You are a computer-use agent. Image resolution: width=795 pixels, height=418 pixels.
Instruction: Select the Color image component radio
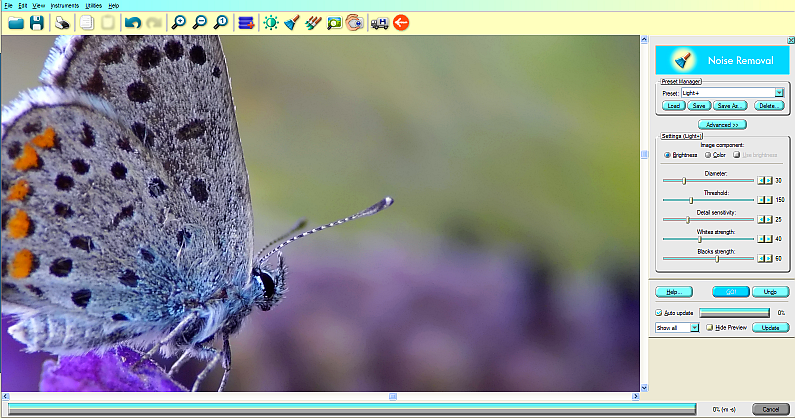(707, 155)
